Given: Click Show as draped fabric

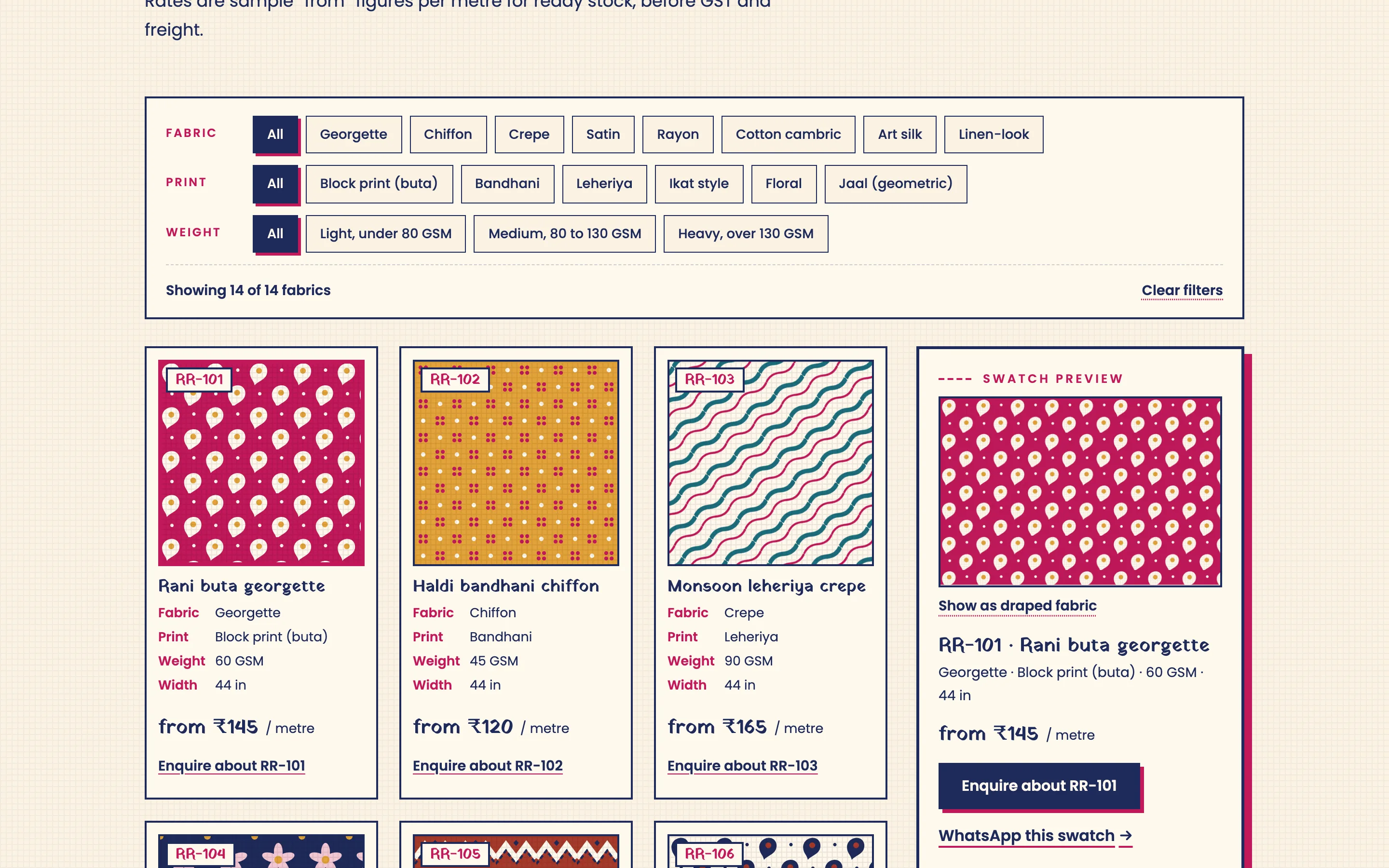Looking at the screenshot, I should pyautogui.click(x=1017, y=606).
